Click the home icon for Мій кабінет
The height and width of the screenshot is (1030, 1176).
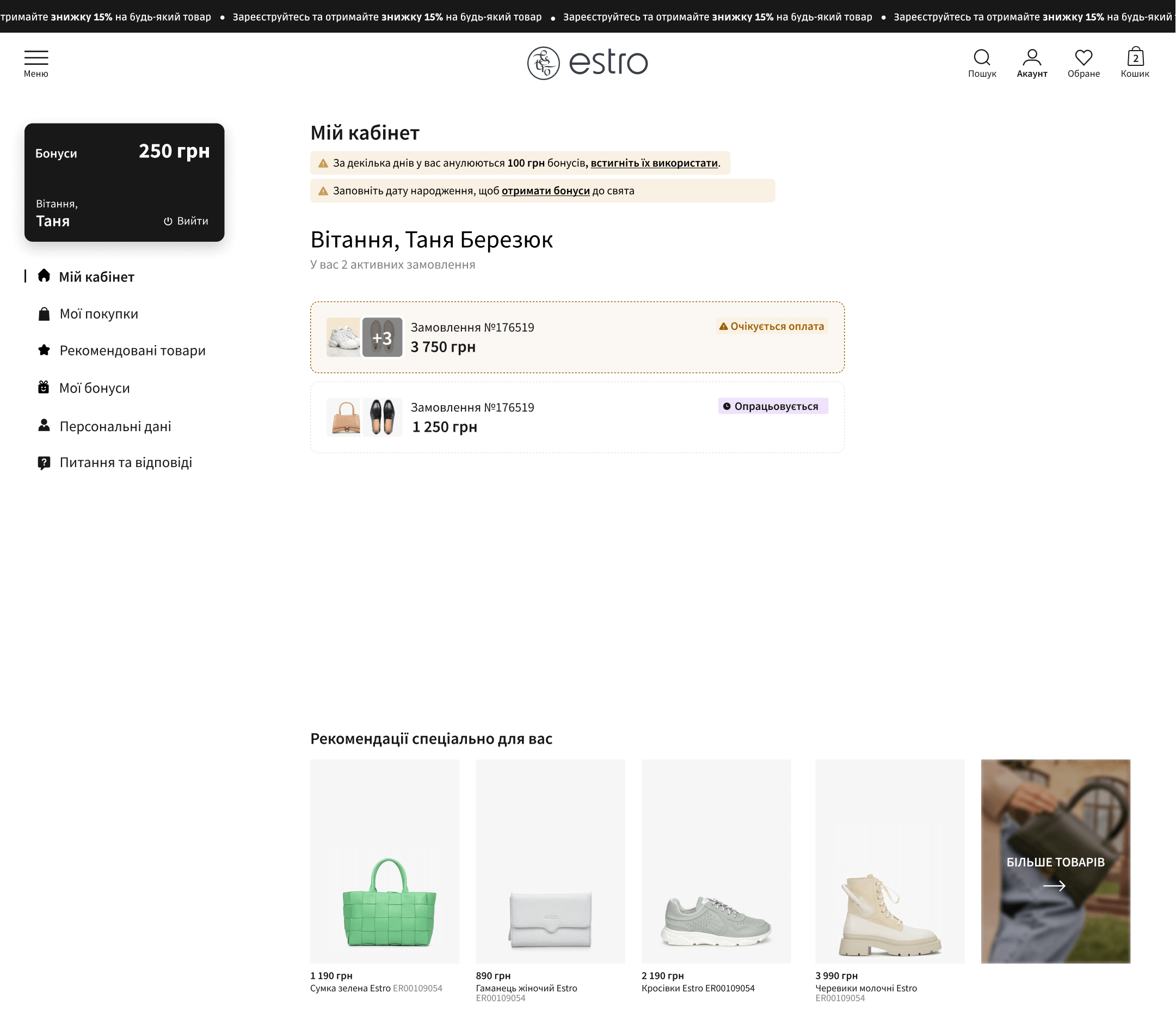click(x=44, y=276)
